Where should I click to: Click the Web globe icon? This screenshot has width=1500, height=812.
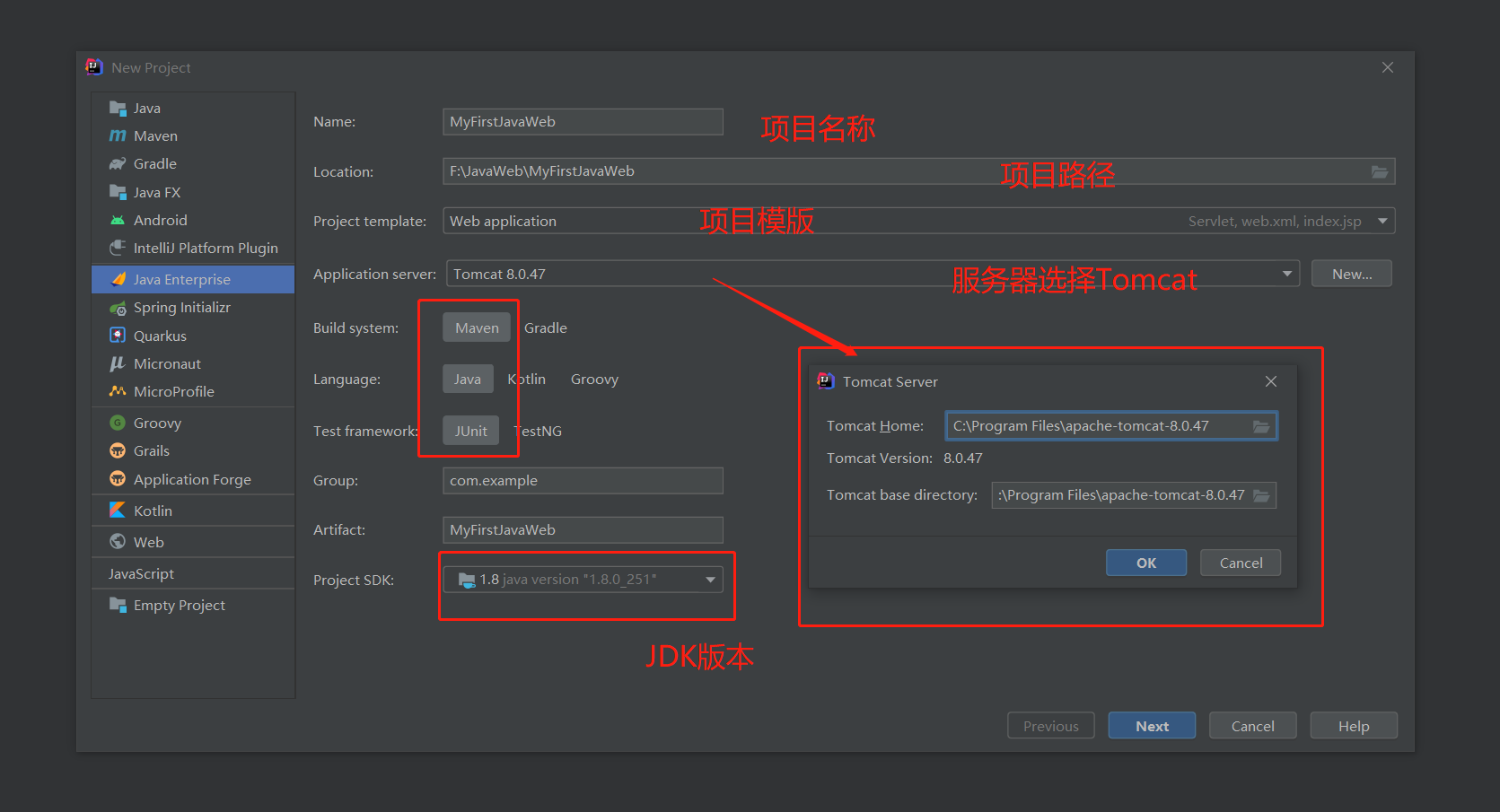pyautogui.click(x=118, y=541)
